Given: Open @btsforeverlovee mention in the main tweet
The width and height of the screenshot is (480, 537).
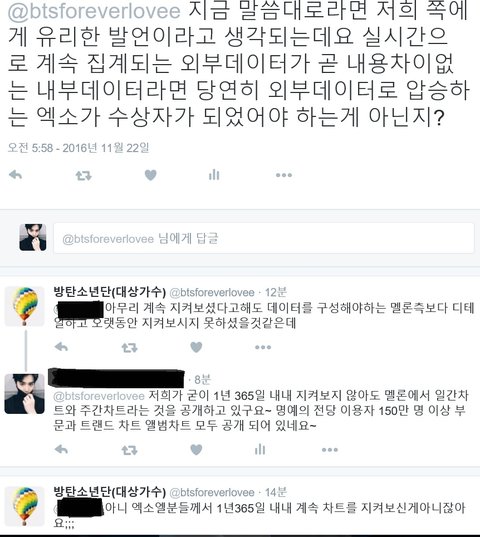Looking at the screenshot, I should (94, 11).
